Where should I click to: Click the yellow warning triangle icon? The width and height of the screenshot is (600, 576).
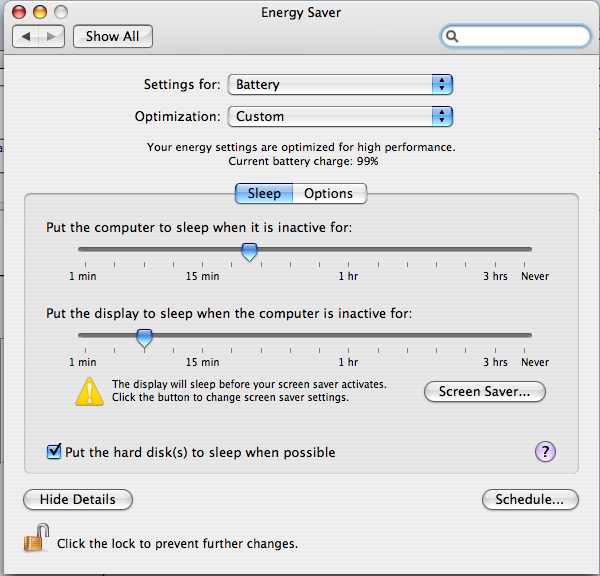tap(89, 392)
